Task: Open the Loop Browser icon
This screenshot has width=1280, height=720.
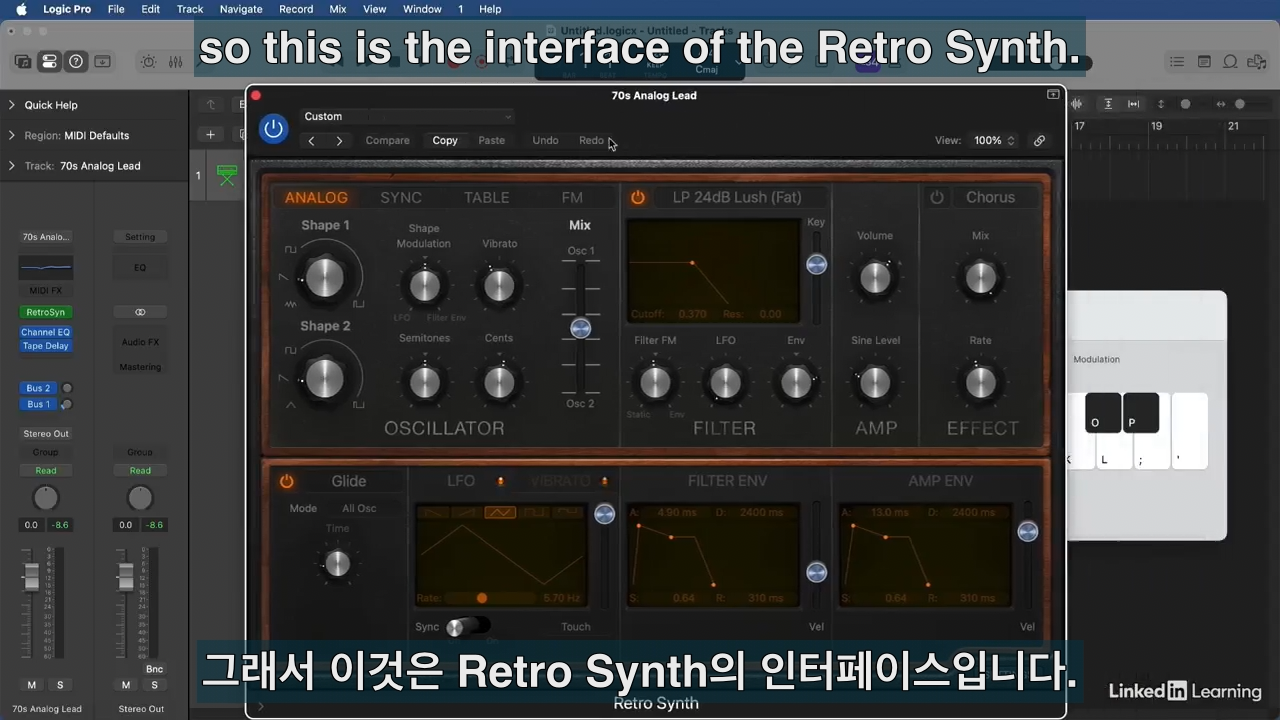Action: coord(1230,62)
